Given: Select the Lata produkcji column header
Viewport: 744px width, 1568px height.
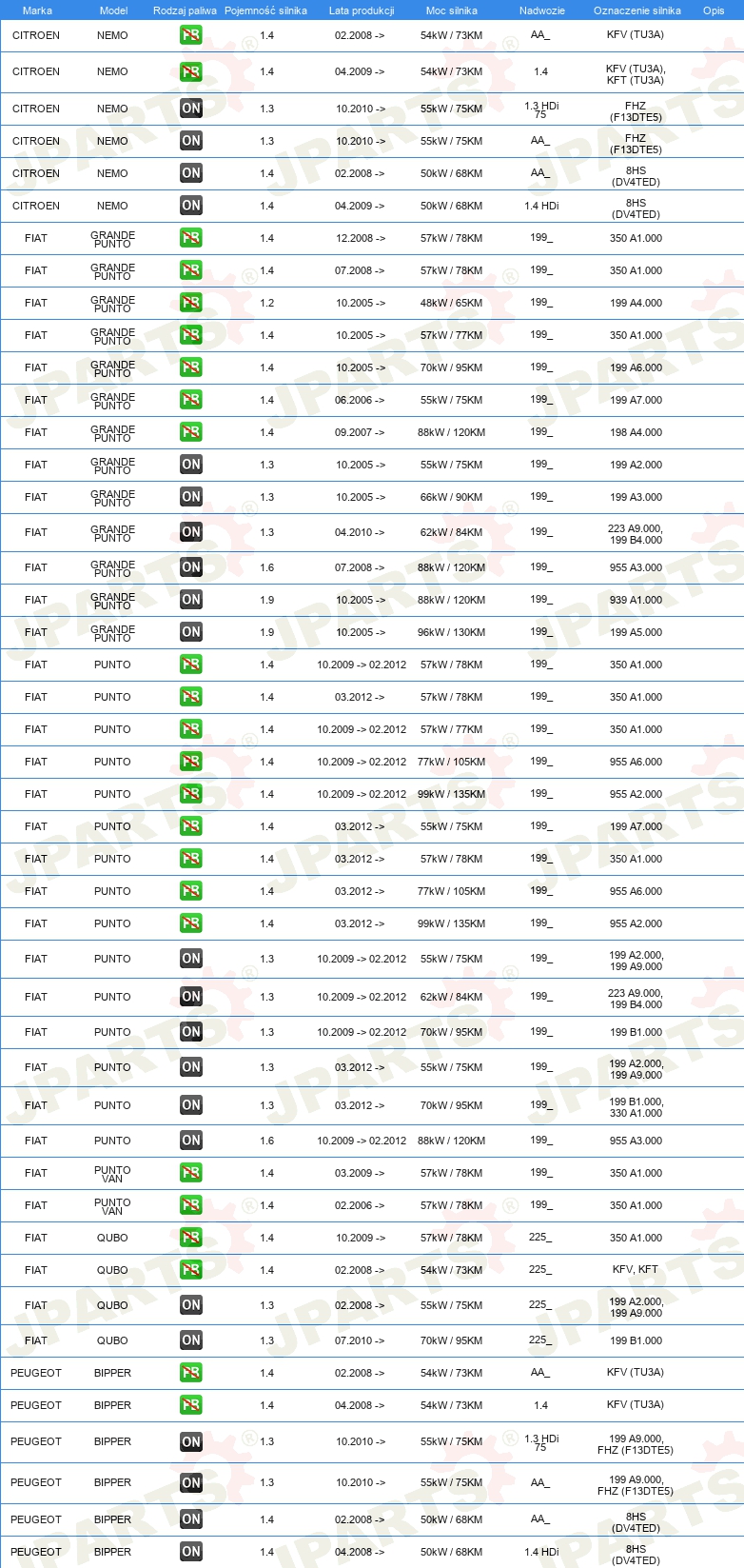Looking at the screenshot, I should tap(362, 10).
